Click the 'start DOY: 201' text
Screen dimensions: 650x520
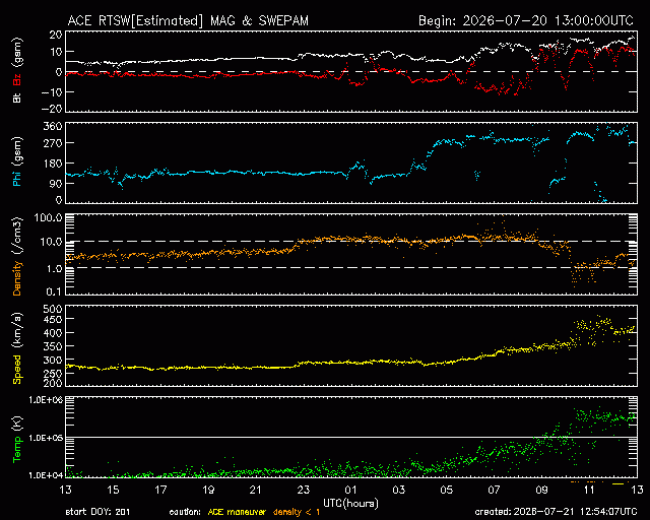tap(98, 512)
